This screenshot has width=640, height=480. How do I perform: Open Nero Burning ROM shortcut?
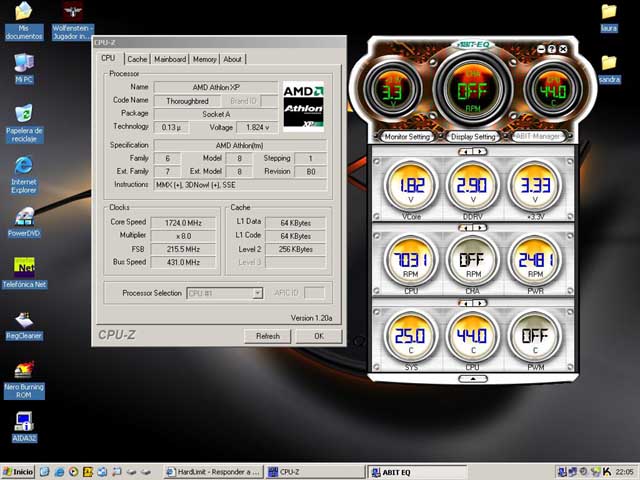tap(23, 371)
